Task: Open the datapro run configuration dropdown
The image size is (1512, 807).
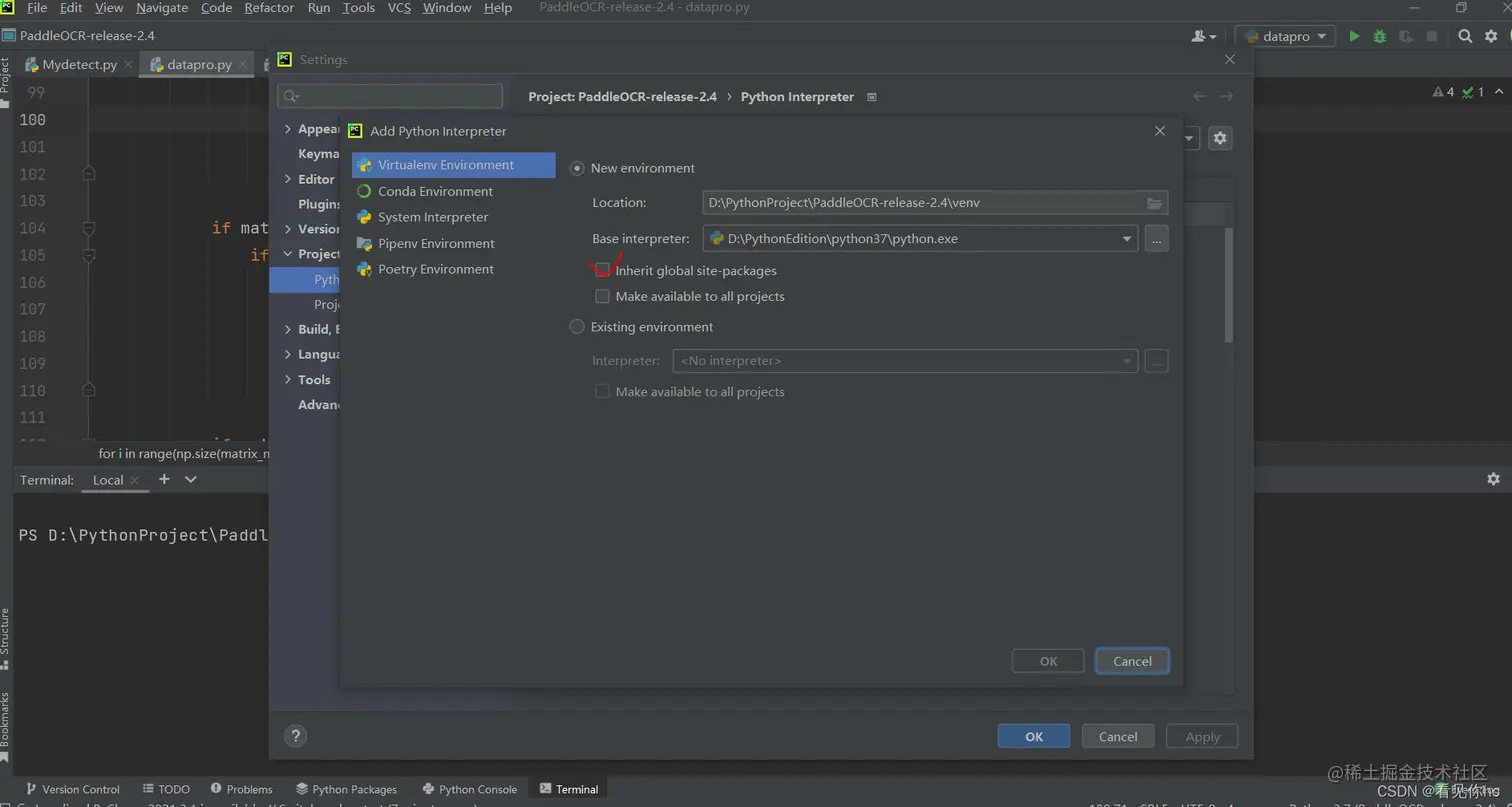Action: click(1286, 36)
